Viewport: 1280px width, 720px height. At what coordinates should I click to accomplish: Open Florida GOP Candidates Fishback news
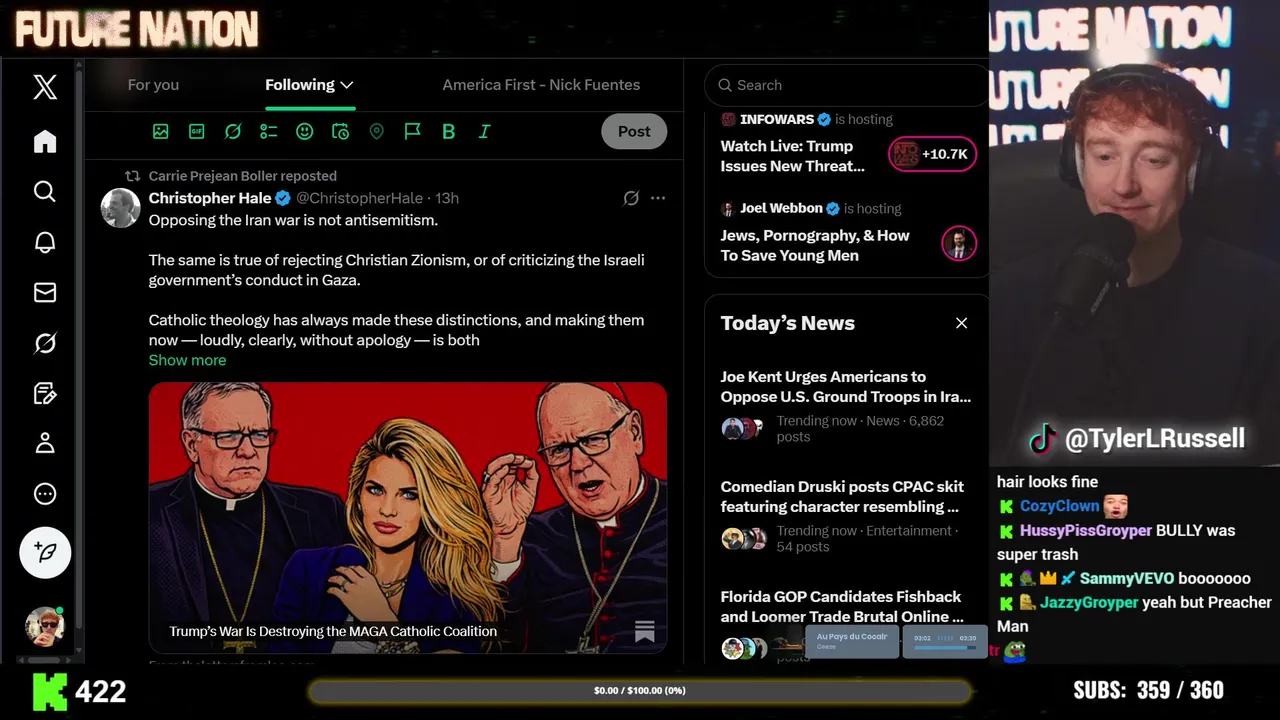coord(843,606)
